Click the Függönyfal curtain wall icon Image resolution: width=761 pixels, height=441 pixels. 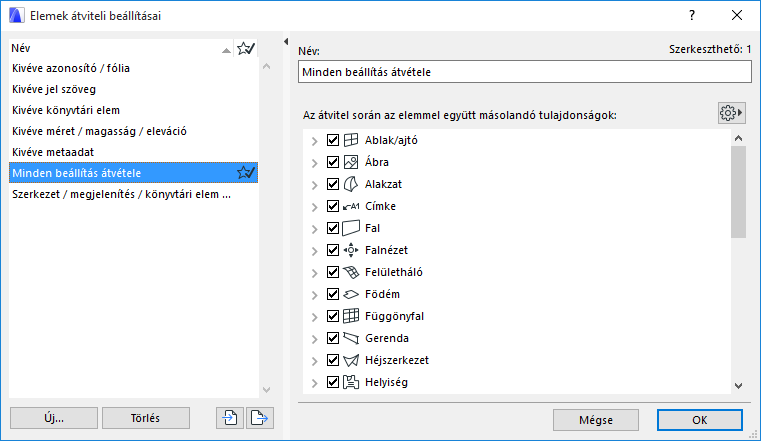(x=351, y=316)
